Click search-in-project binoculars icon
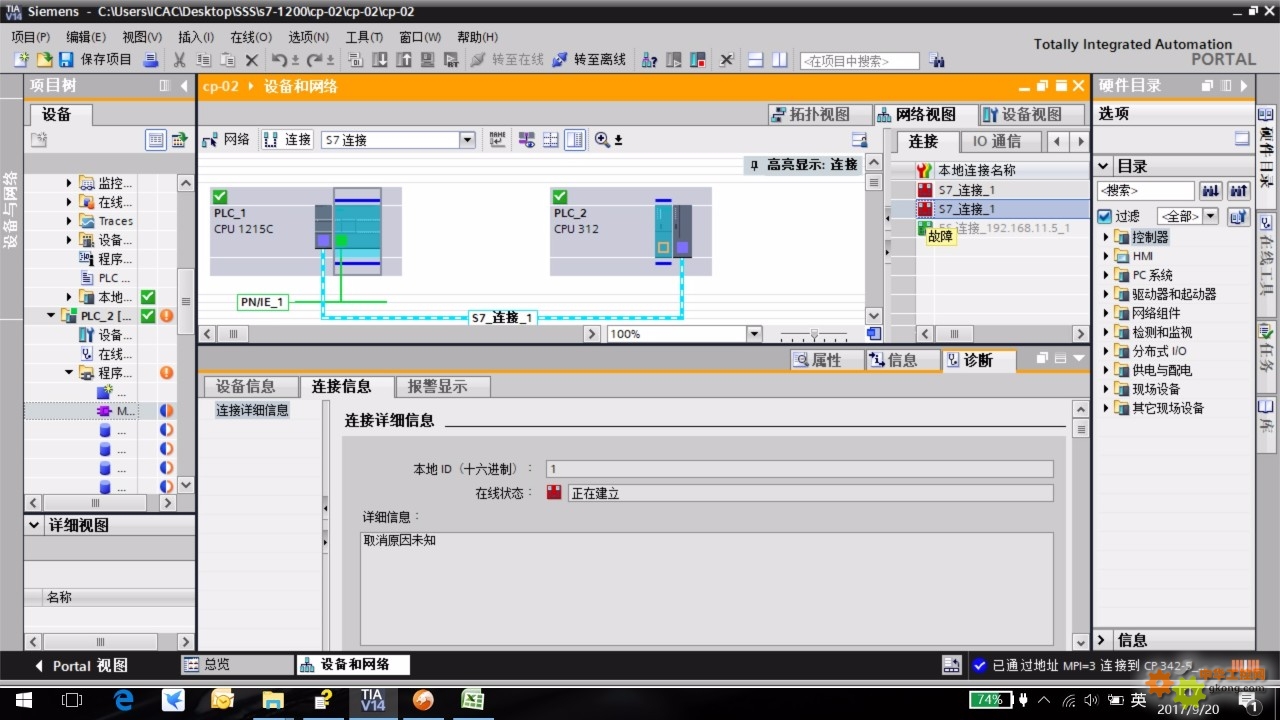 [x=937, y=60]
